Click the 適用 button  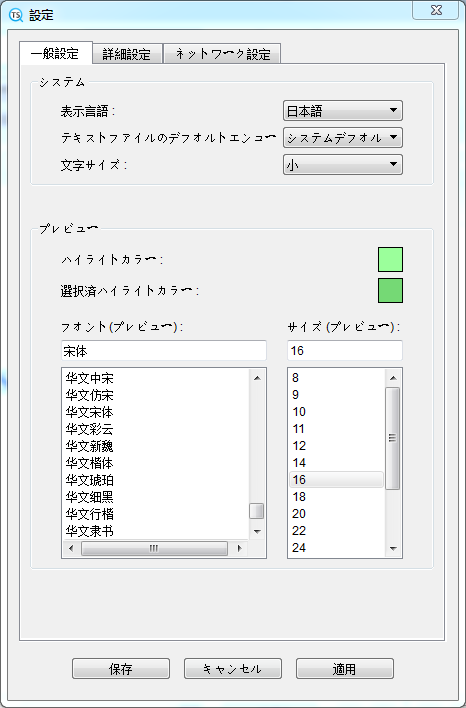tap(345, 669)
